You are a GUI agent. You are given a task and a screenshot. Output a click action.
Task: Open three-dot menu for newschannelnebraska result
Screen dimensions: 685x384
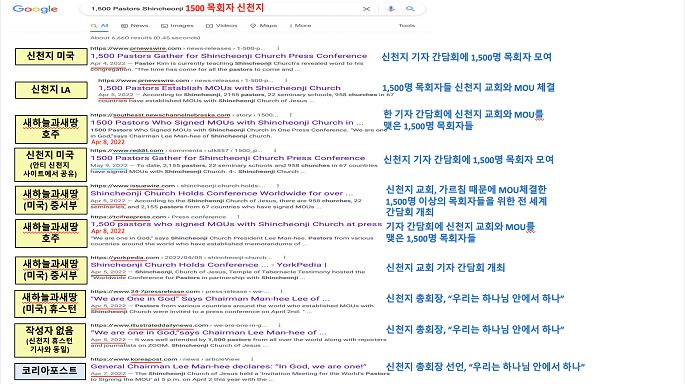pyautogui.click(x=291, y=115)
